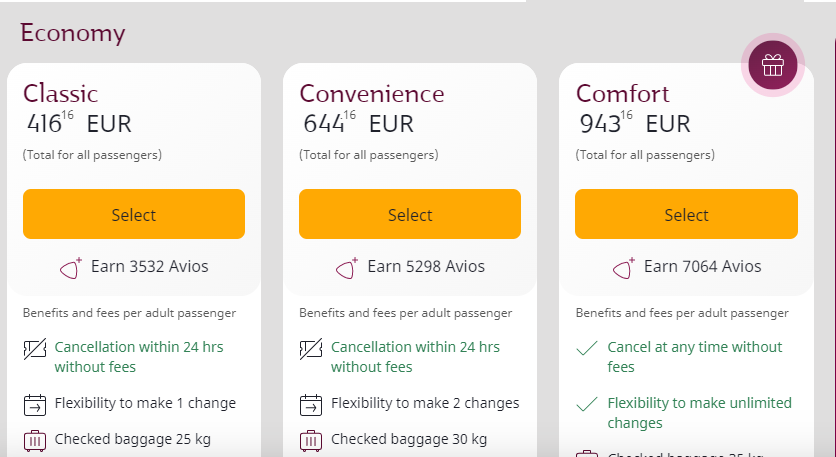This screenshot has width=836, height=457.
Task: Click Convenience flexibility calendar icon
Action: (x=311, y=405)
